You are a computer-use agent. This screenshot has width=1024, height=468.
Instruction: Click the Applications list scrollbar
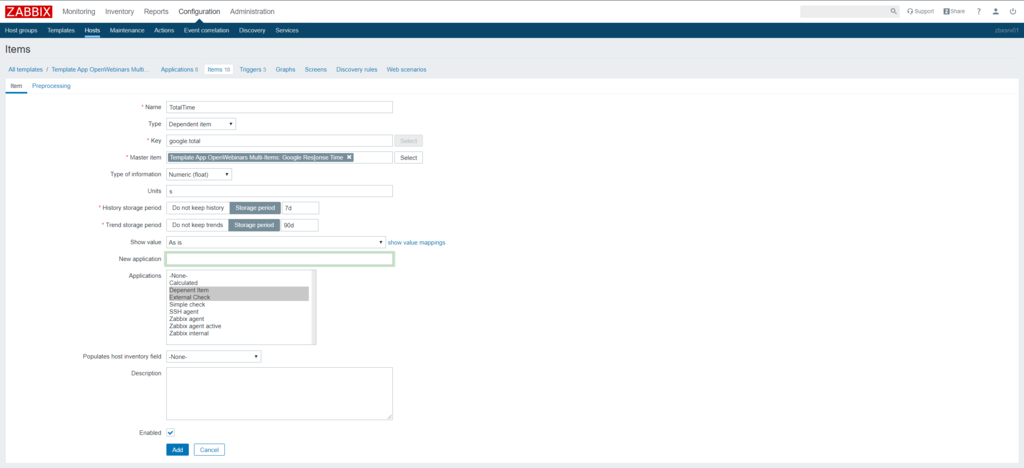313,306
